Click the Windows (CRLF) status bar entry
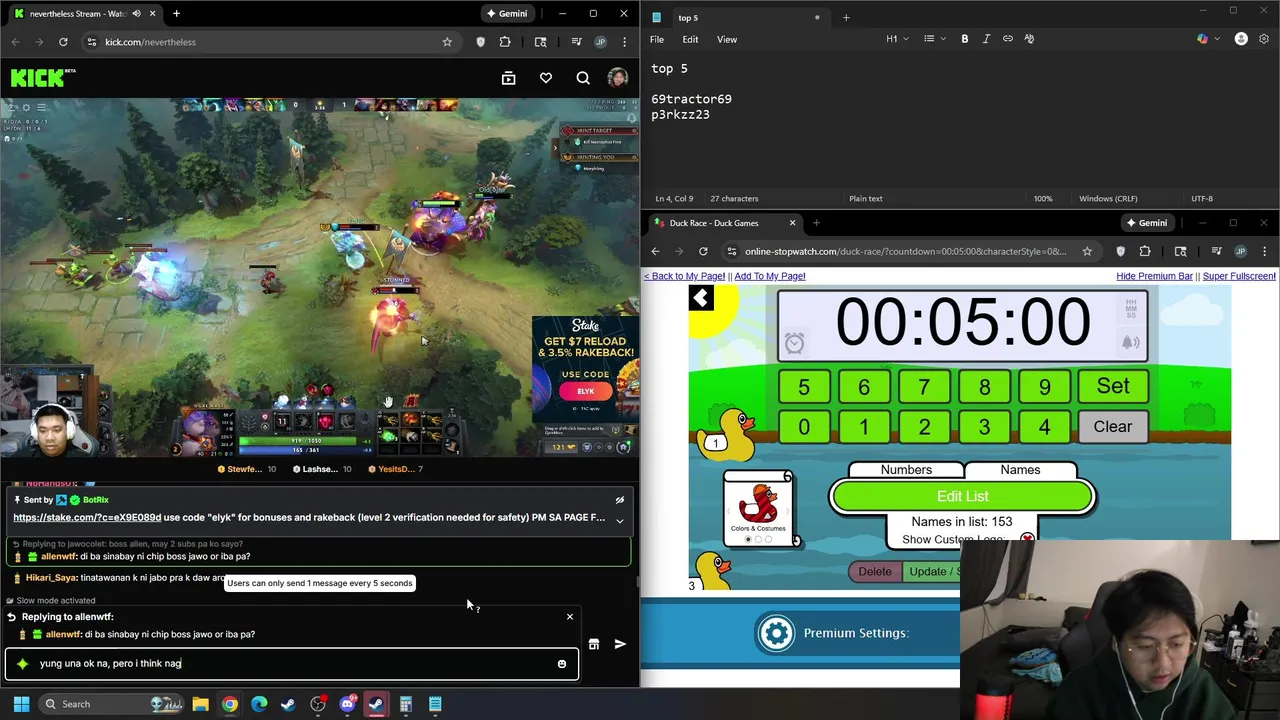 pos(1106,198)
